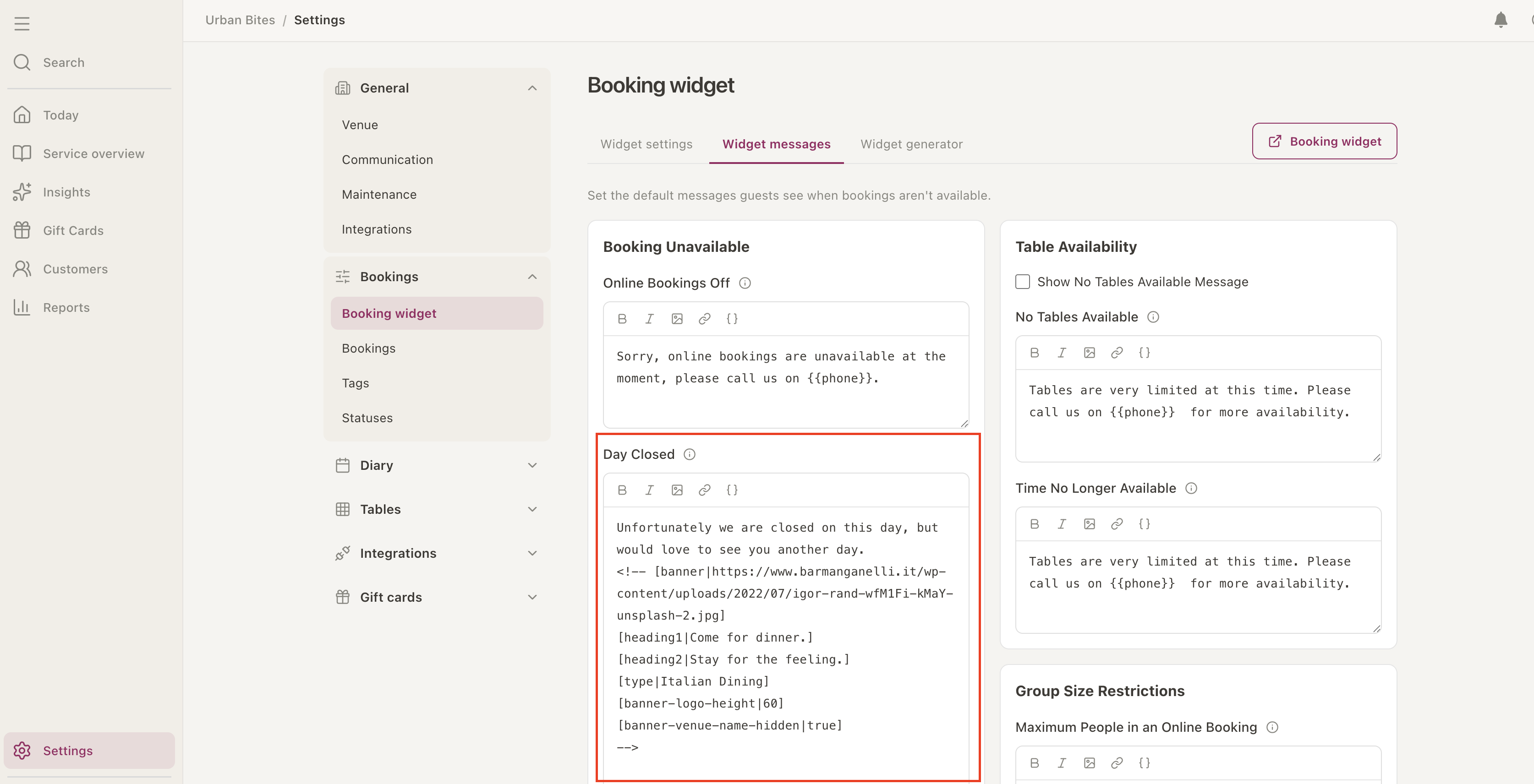Collapse the Bookings settings section
This screenshot has width=1534, height=784.
[x=532, y=277]
